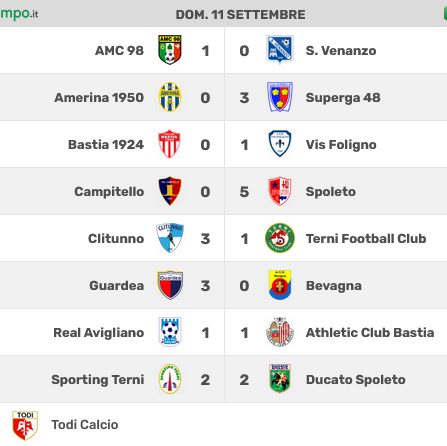Screen dimensions: 447x446
Task: Click the Todi Calcio crest
Action: (x=25, y=425)
